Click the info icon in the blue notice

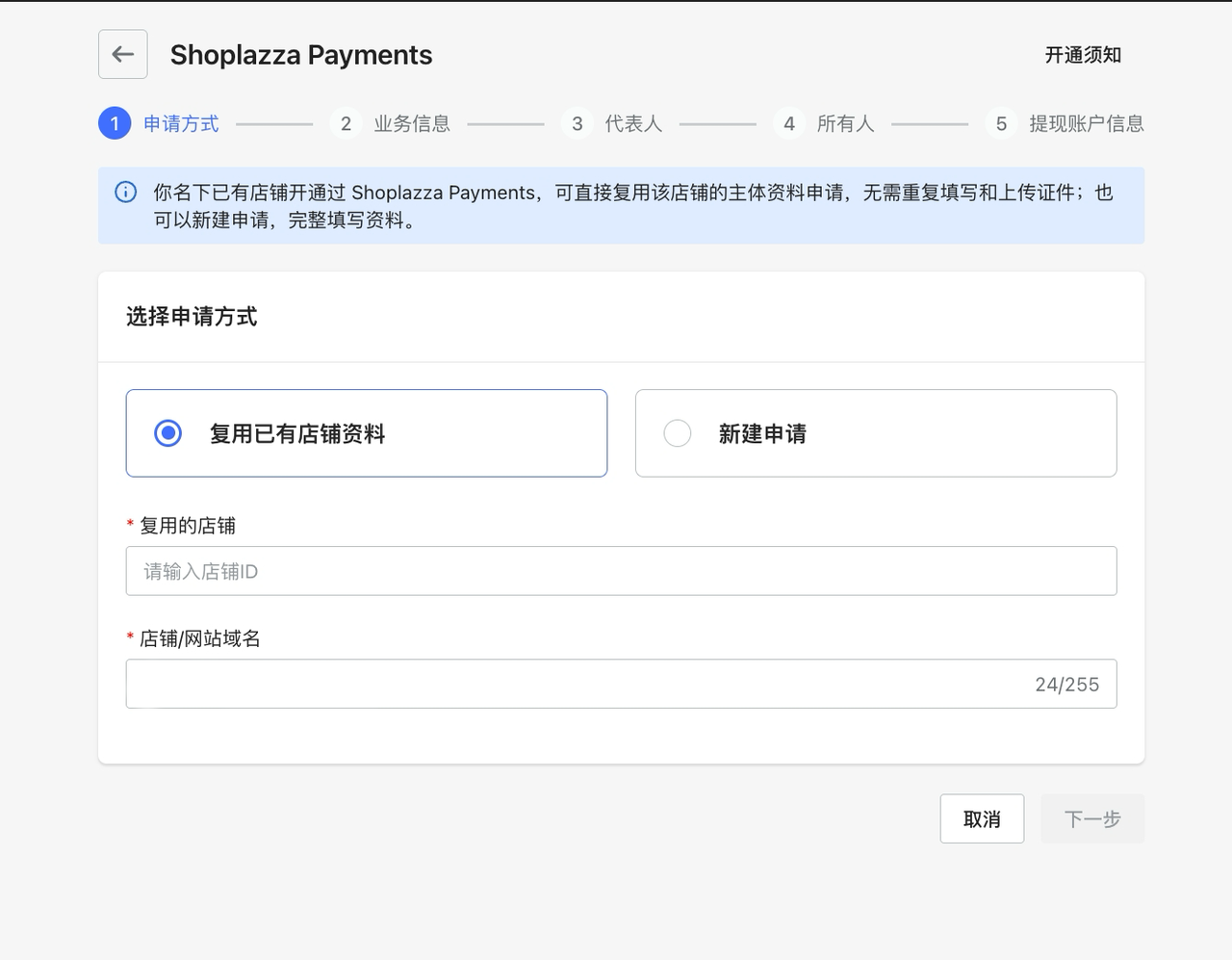(x=126, y=192)
